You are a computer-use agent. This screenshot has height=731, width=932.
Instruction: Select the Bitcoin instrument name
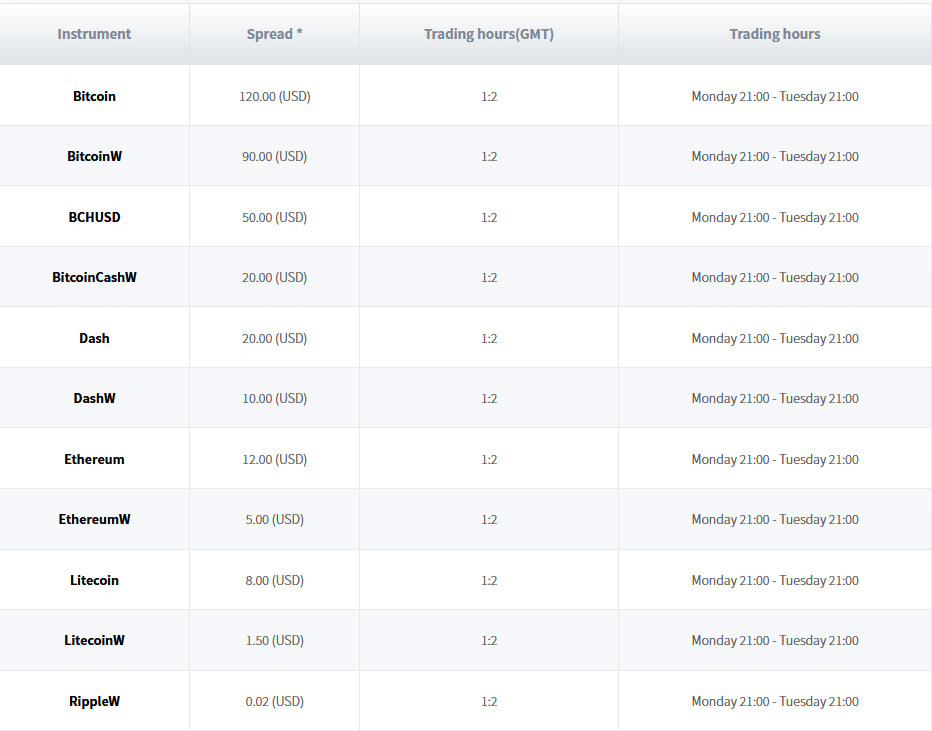click(94, 97)
